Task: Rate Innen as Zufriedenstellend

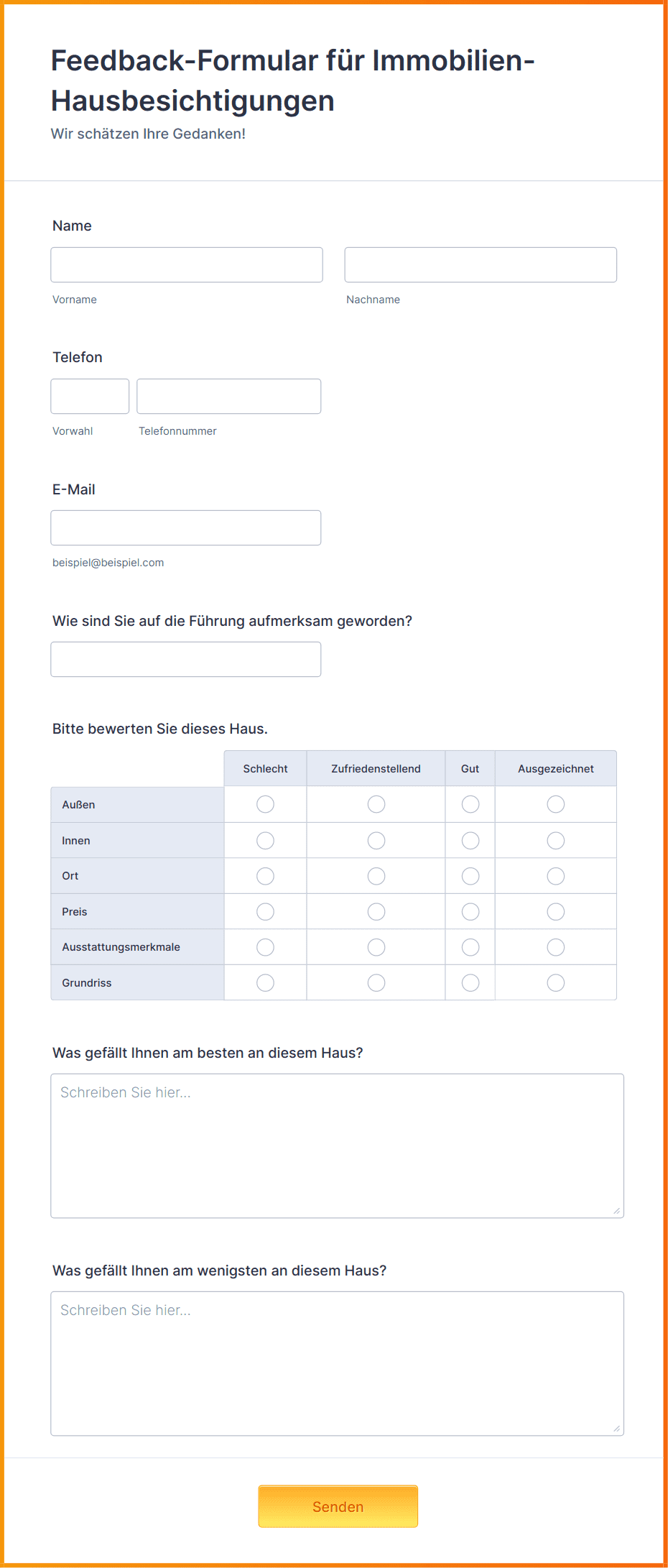Action: click(376, 840)
